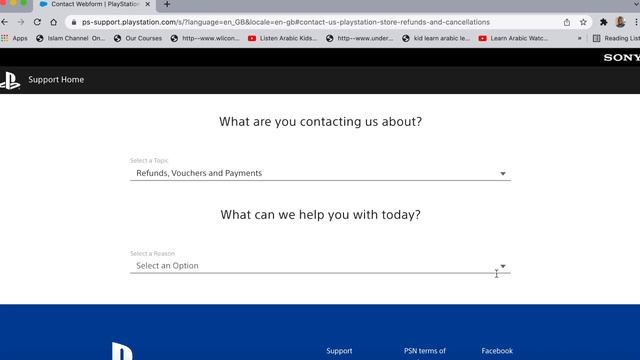Image resolution: width=640 pixels, height=360 pixels.
Task: Click the SONY logo
Action: click(622, 58)
